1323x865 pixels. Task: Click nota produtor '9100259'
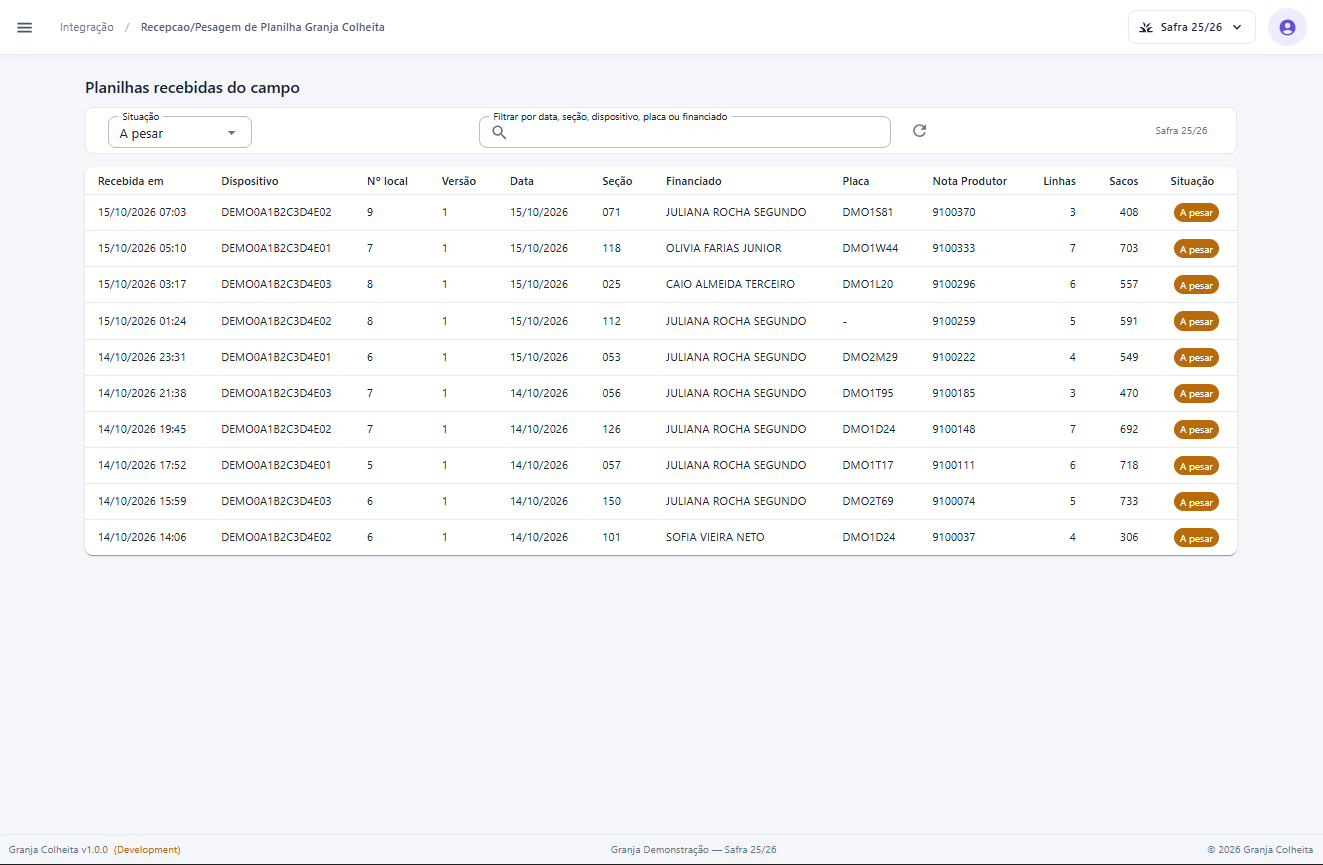954,321
